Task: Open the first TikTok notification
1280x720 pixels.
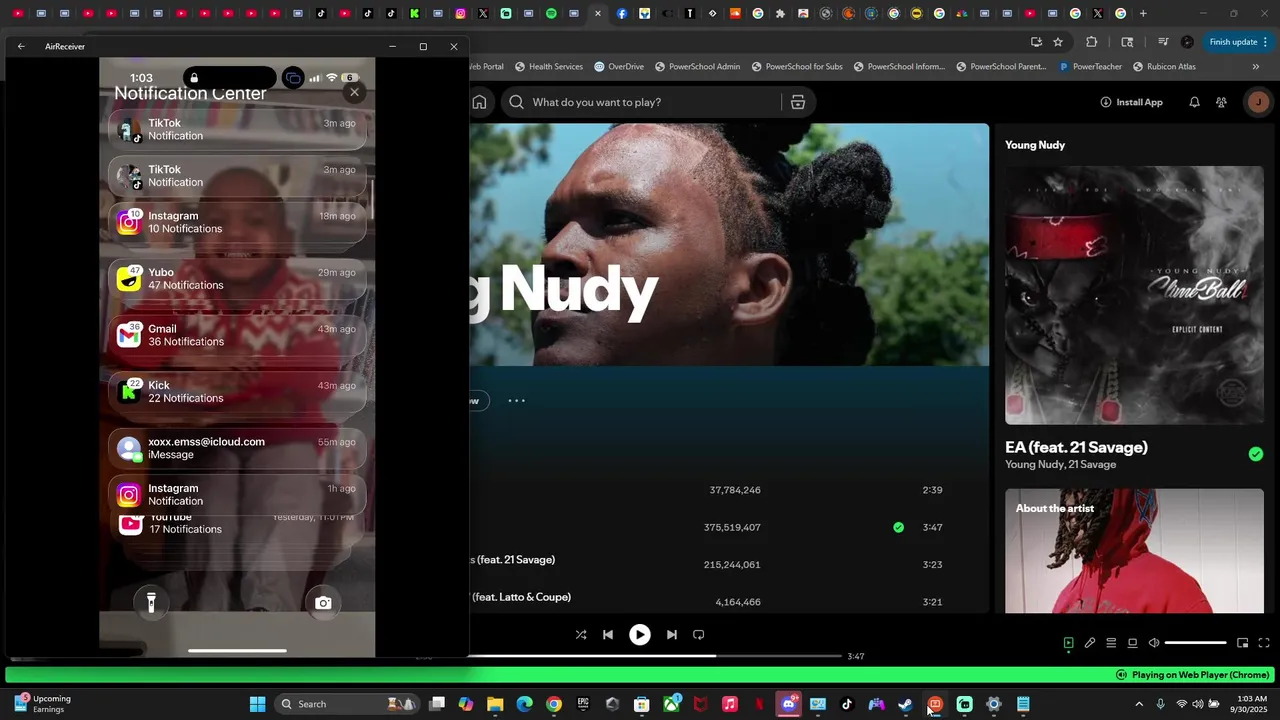Action: tap(237, 129)
